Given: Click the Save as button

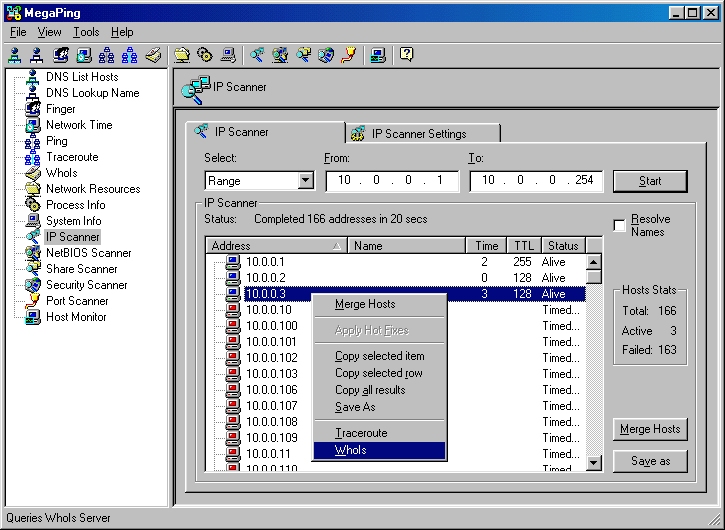Looking at the screenshot, I should [x=650, y=461].
